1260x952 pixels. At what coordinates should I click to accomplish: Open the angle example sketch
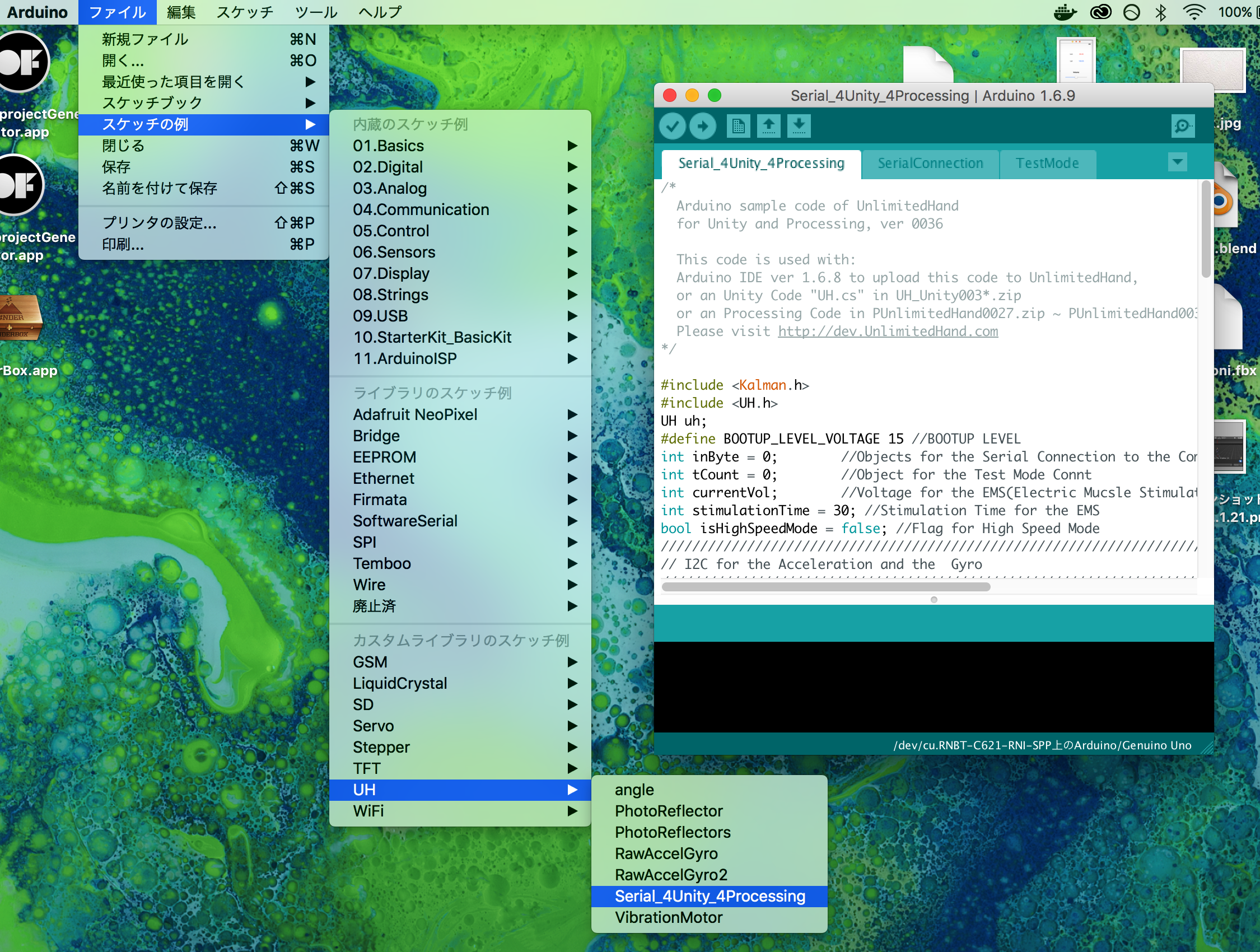pos(709,790)
